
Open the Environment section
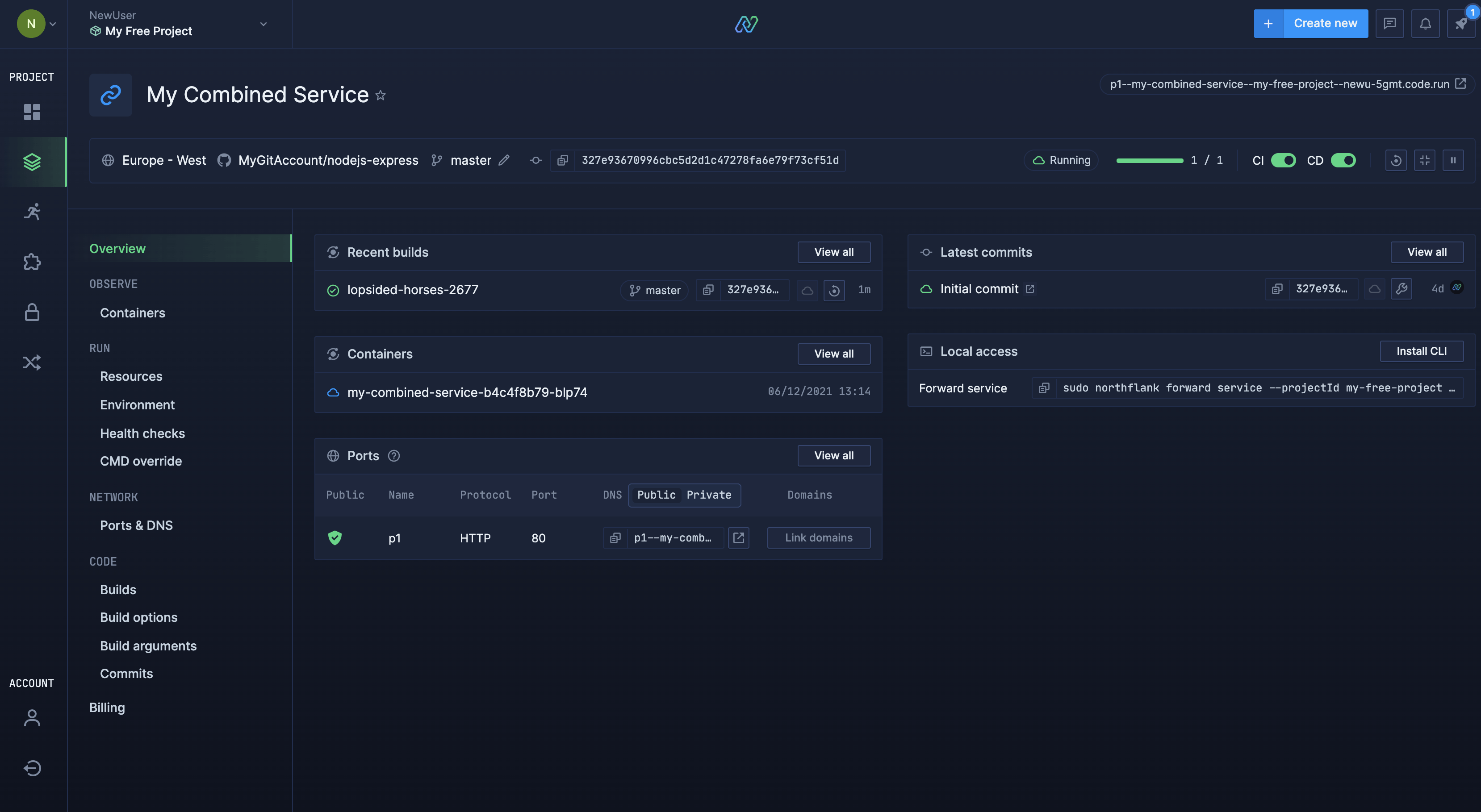[138, 405]
